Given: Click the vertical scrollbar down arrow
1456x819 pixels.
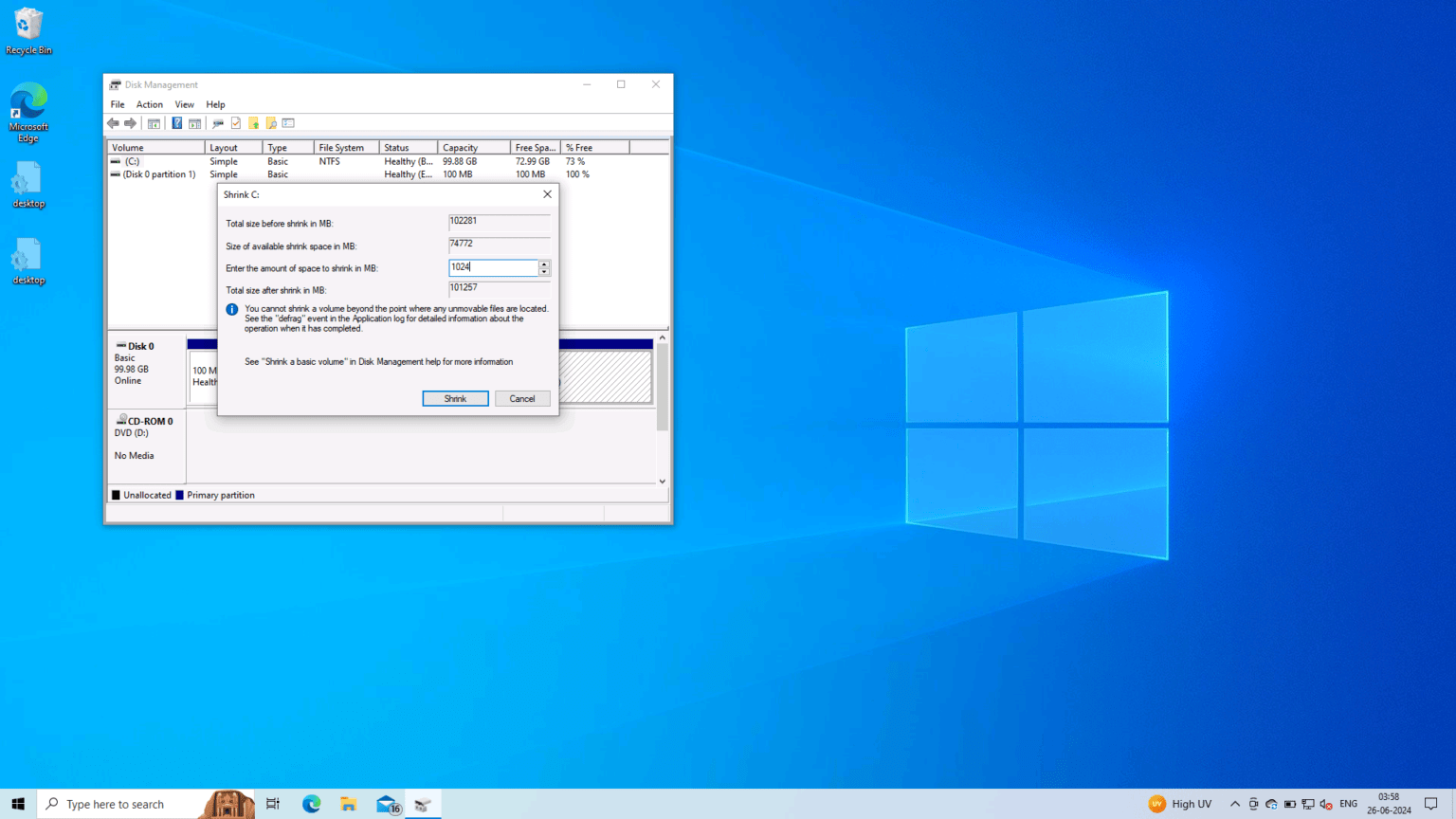Looking at the screenshot, I should [x=662, y=481].
